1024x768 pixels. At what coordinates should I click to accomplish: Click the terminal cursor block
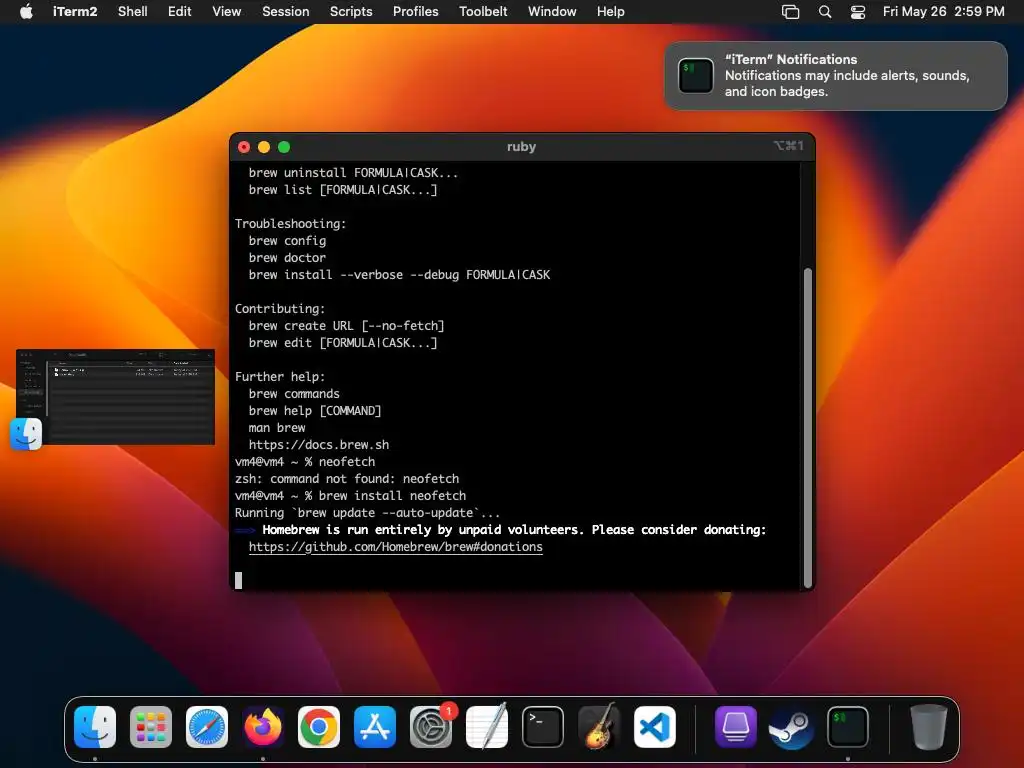click(238, 580)
